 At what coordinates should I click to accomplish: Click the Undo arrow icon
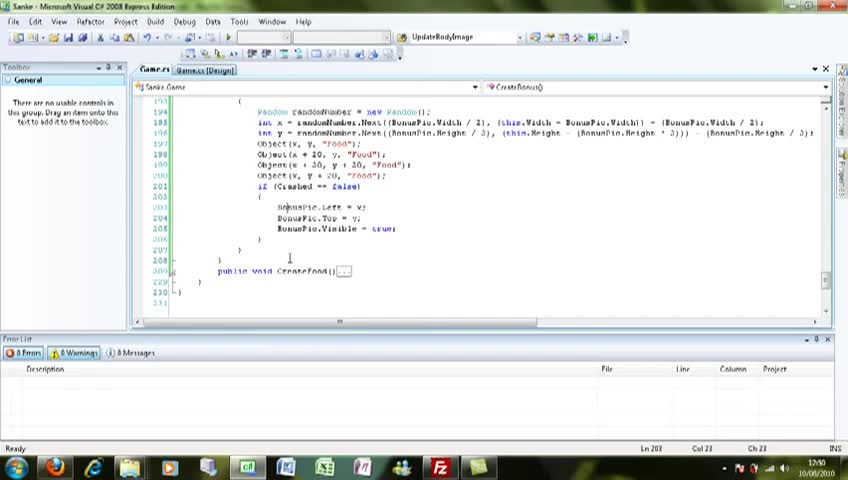(x=147, y=37)
